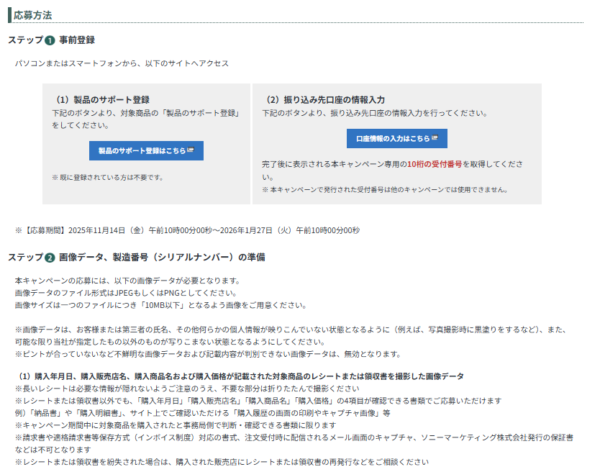This screenshot has width=600, height=472.
Task: Click the (2) 振り込み先口座の情報入力 card title
Action: (326, 100)
